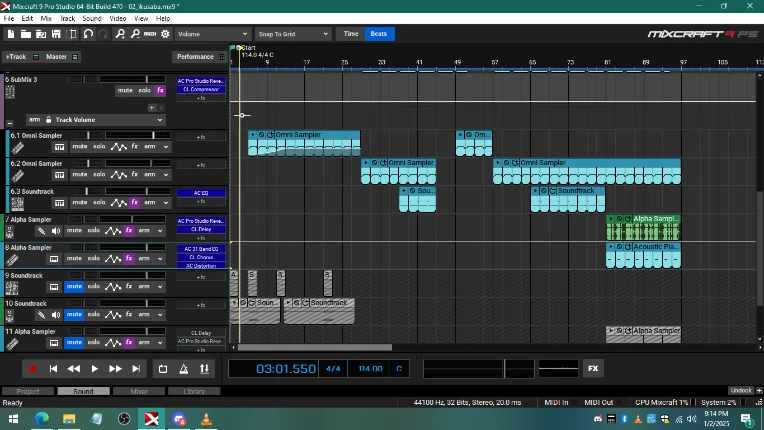Unmute the 9 Soundtrack track
This screenshot has width=764, height=430.
point(74,287)
